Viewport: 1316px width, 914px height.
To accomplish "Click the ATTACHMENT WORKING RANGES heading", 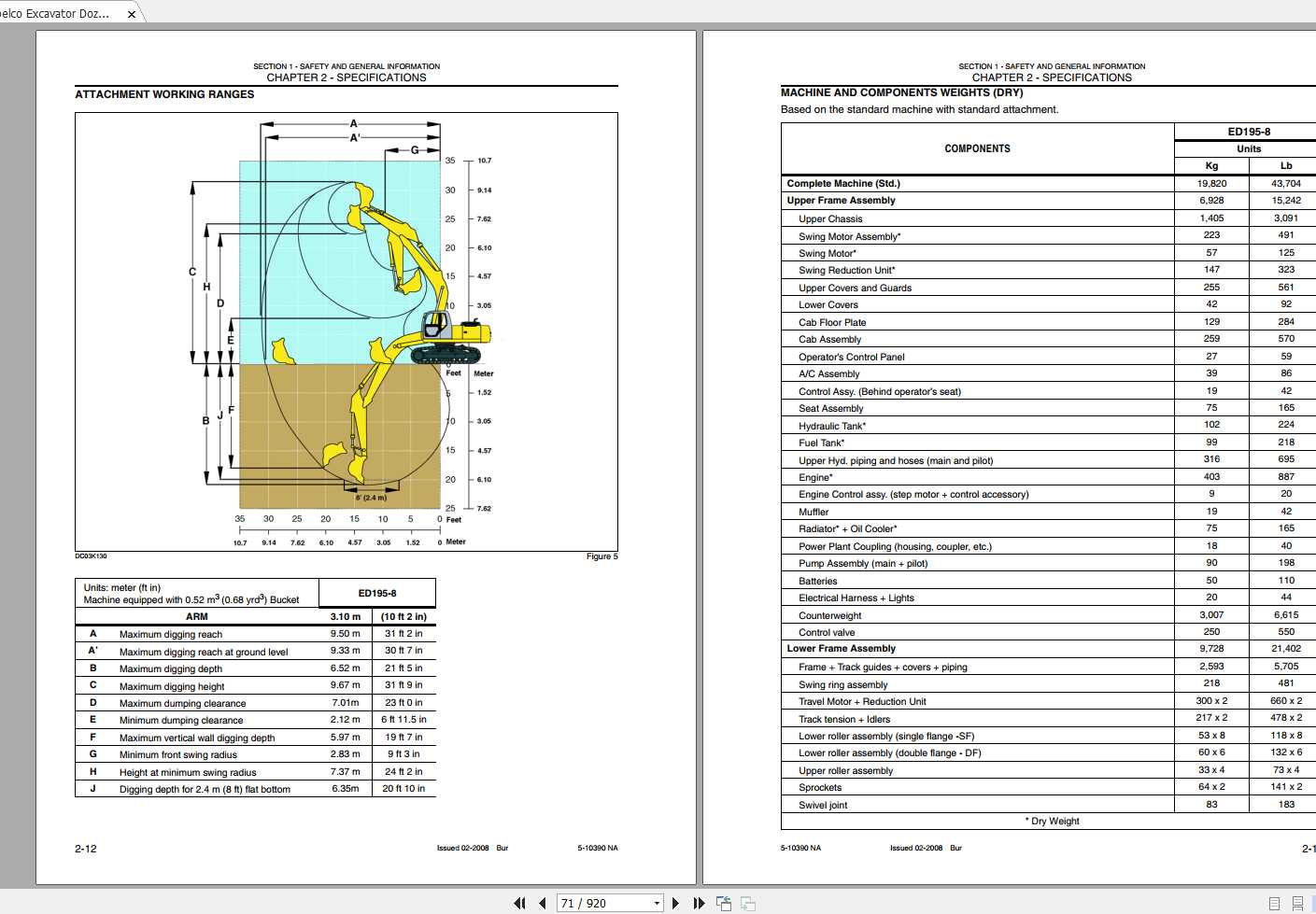I will (164, 94).
